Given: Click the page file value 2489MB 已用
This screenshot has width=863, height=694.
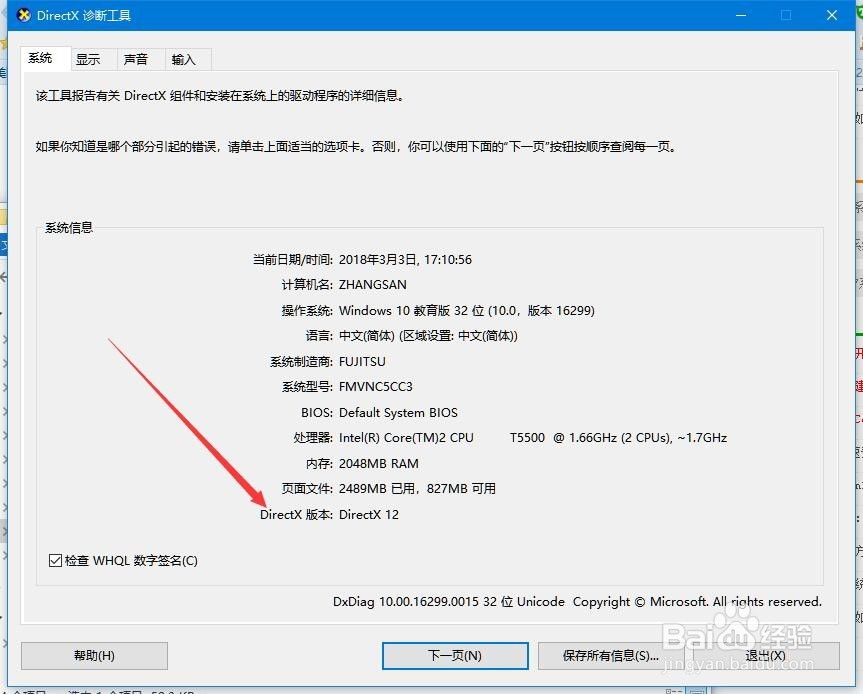Looking at the screenshot, I should 377,489.
